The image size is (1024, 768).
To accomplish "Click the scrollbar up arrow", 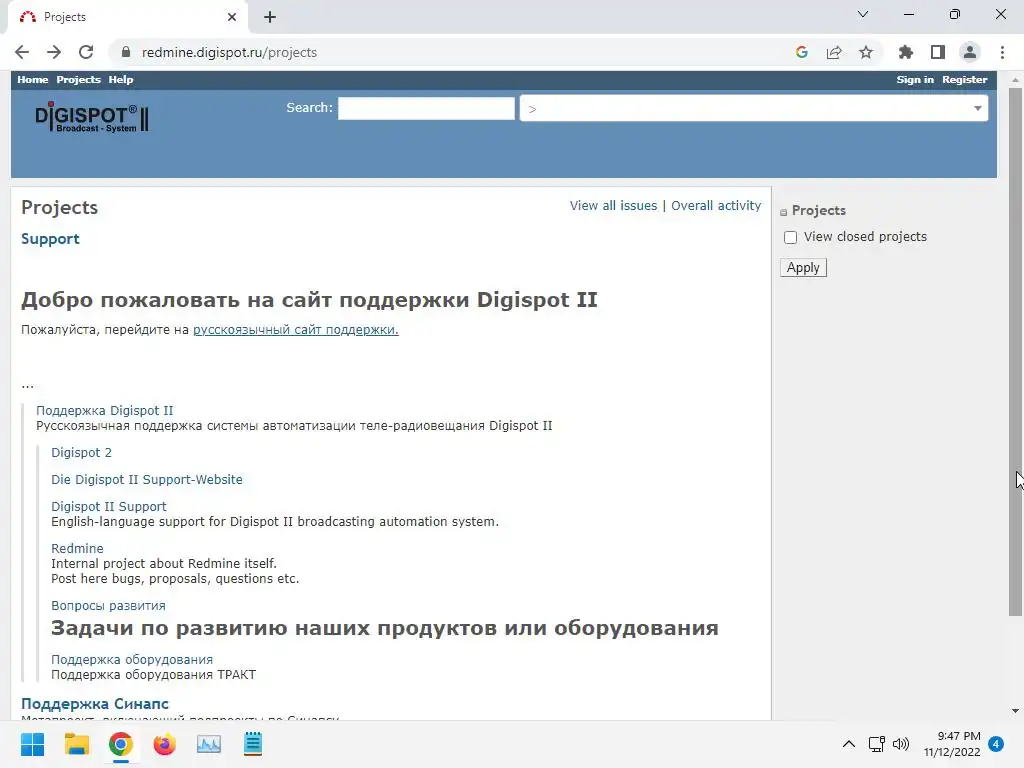I will [x=1015, y=80].
